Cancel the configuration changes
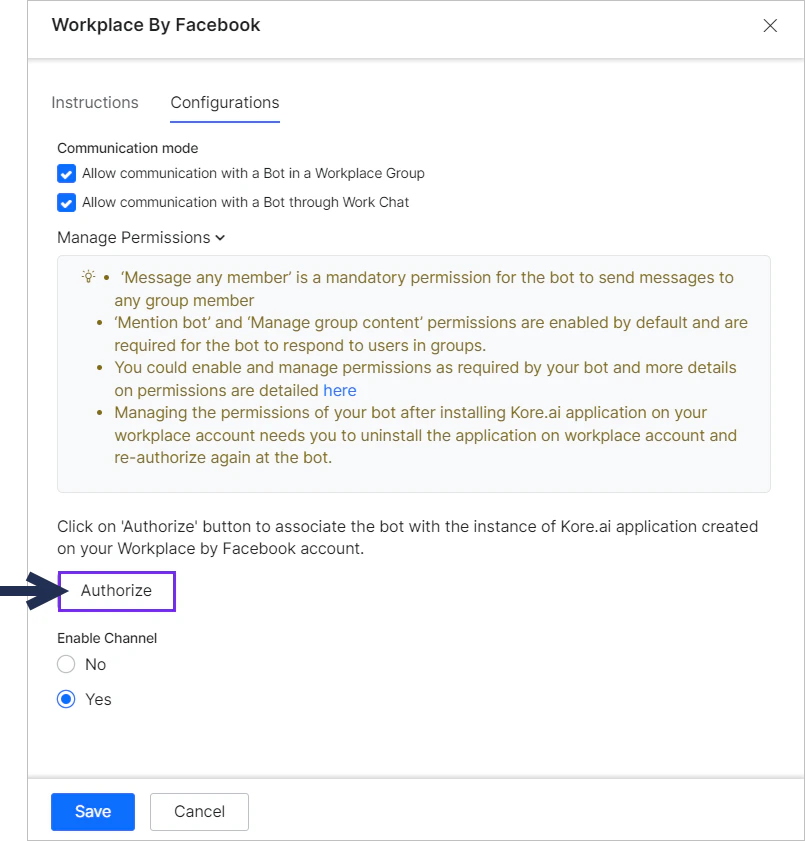 click(200, 812)
